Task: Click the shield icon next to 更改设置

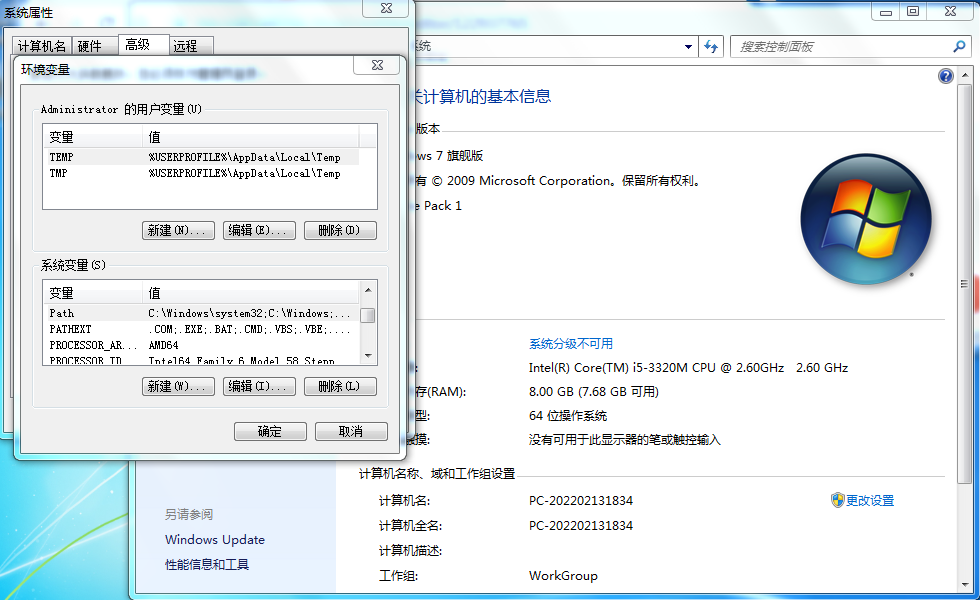Action: click(x=838, y=500)
